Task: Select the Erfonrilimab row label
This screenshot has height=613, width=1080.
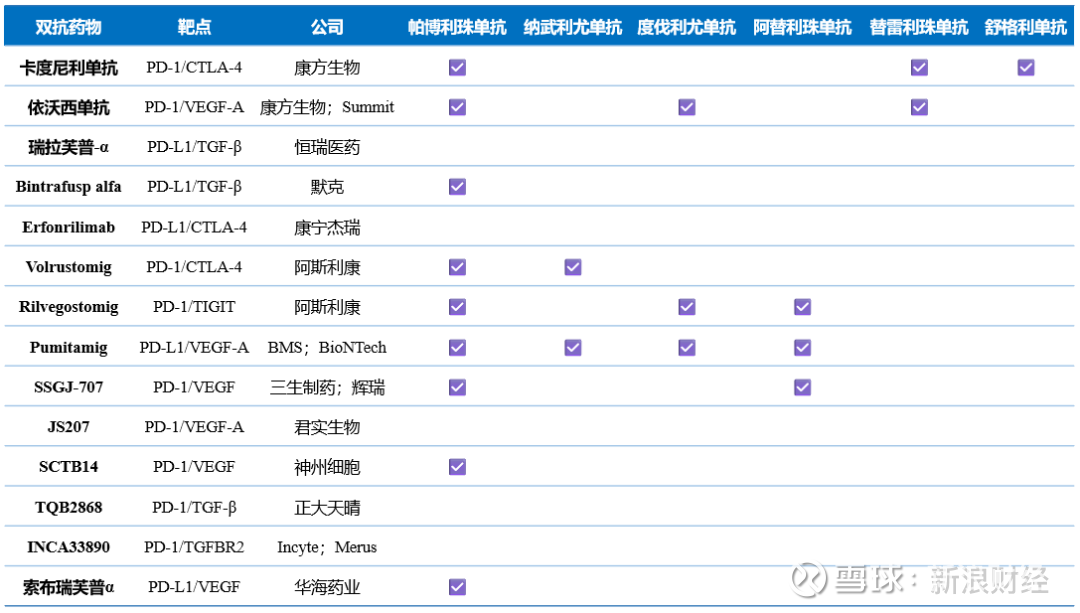Action: click(x=68, y=227)
